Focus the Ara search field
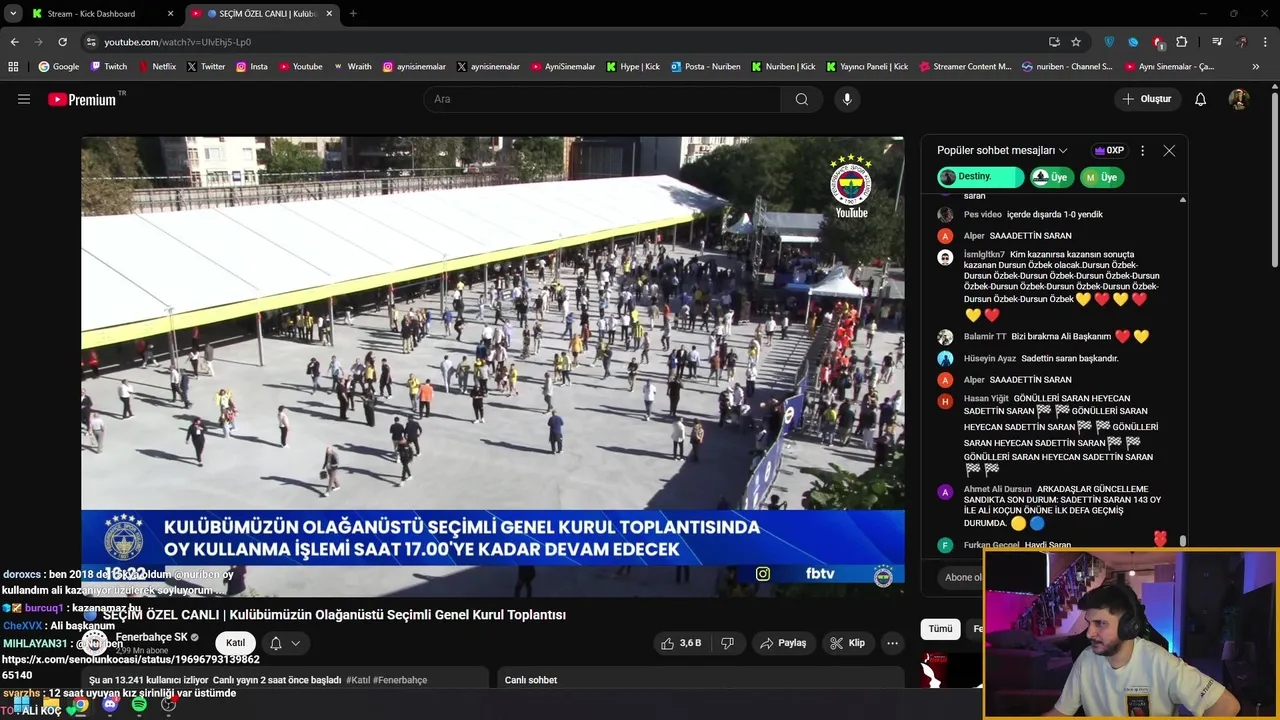This screenshot has width=1280, height=720. [603, 99]
